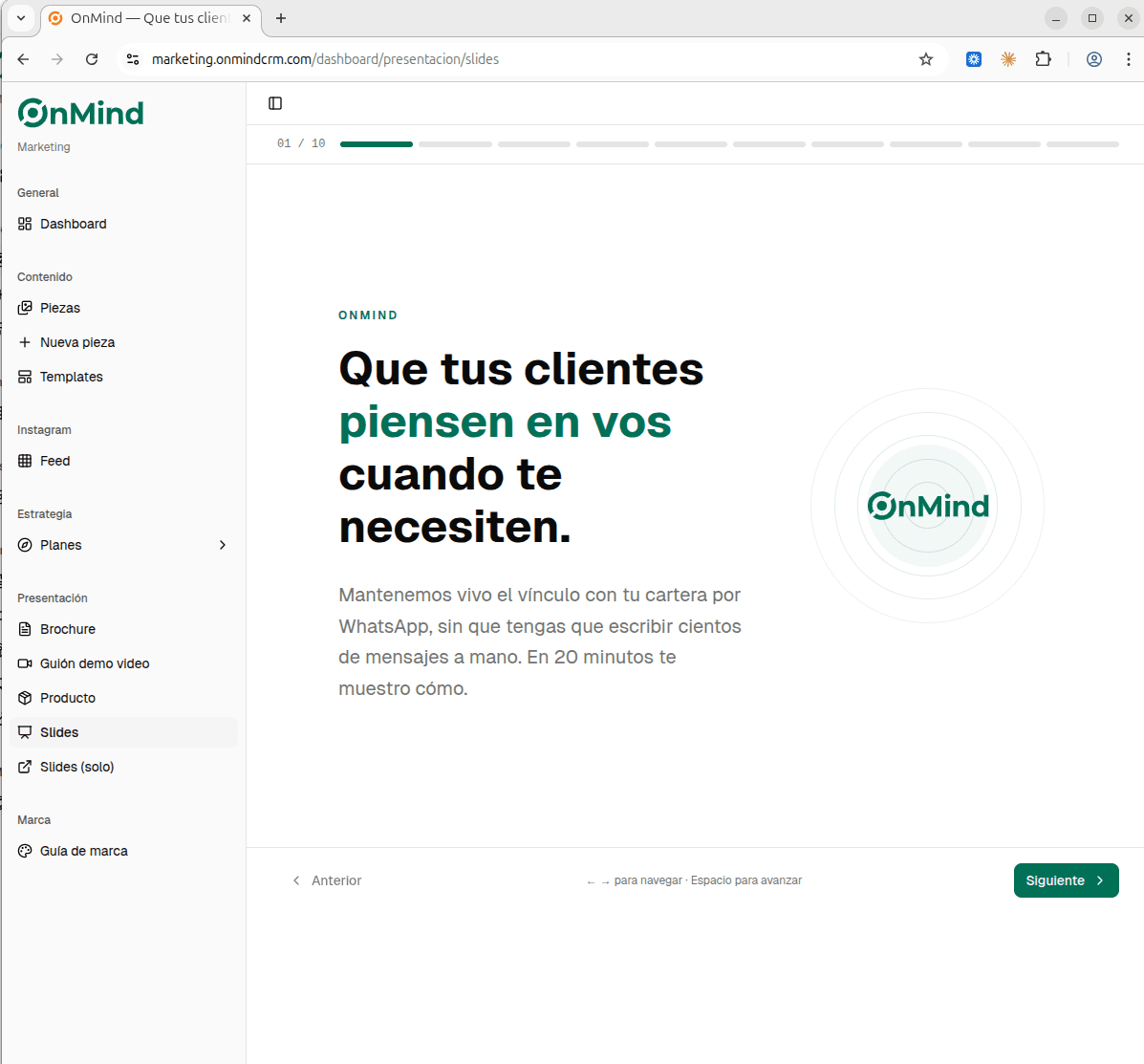The height and width of the screenshot is (1064, 1144).
Task: Click the Guía de marca palette icon
Action: point(25,851)
